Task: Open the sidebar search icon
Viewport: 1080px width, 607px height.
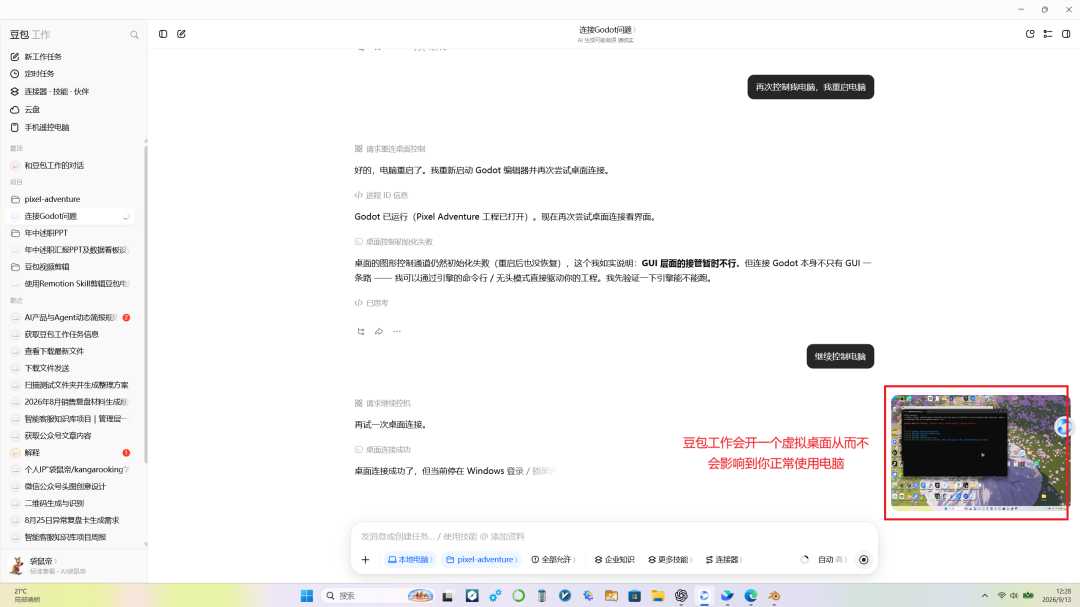Action: pyautogui.click(x=134, y=34)
